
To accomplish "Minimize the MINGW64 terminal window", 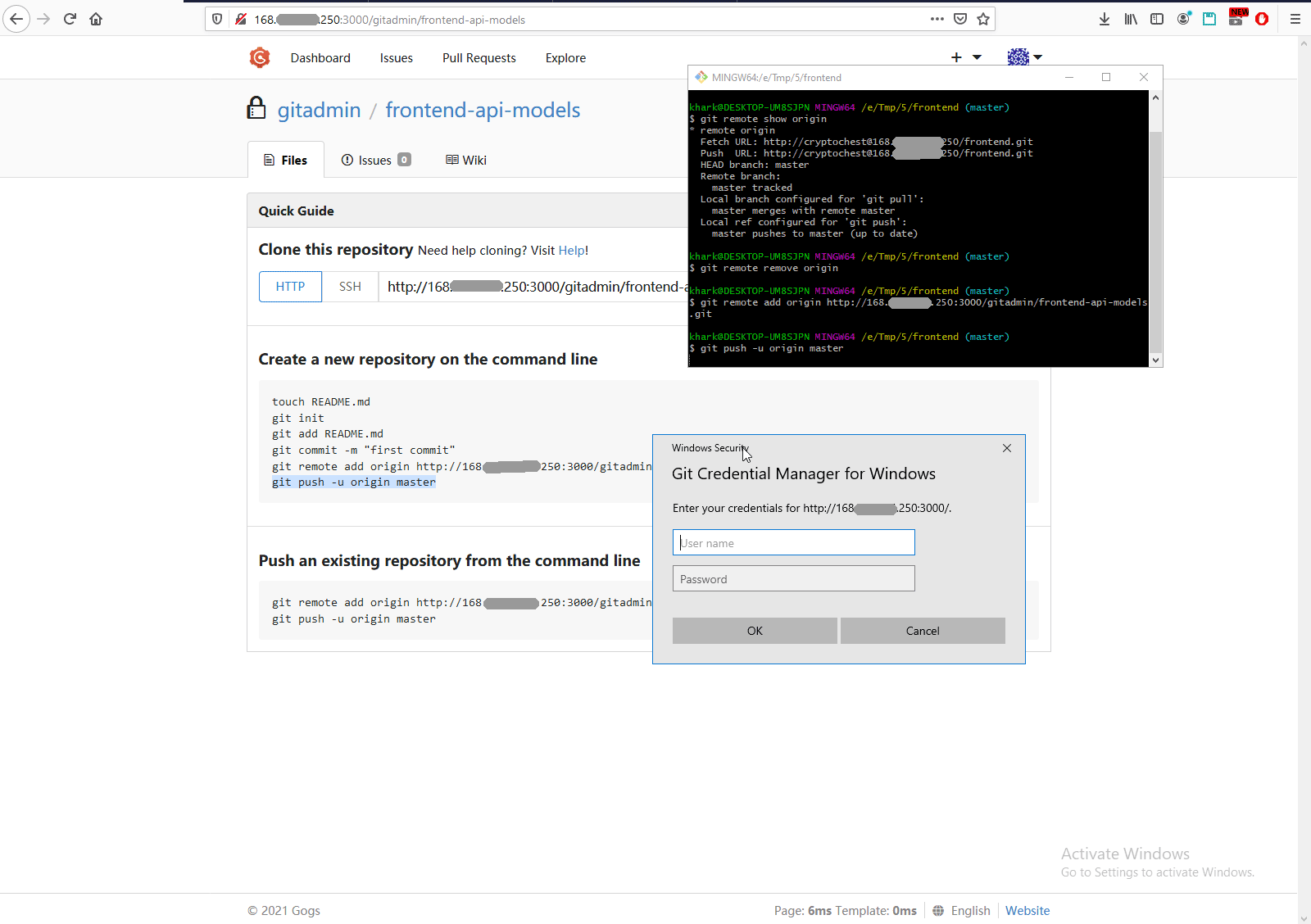I will [1069, 77].
